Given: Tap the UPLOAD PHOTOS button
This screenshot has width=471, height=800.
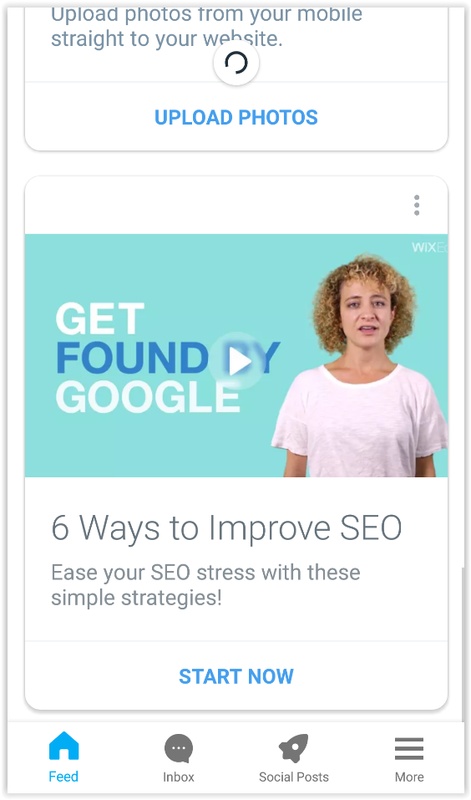Looking at the screenshot, I should pyautogui.click(x=236, y=117).
